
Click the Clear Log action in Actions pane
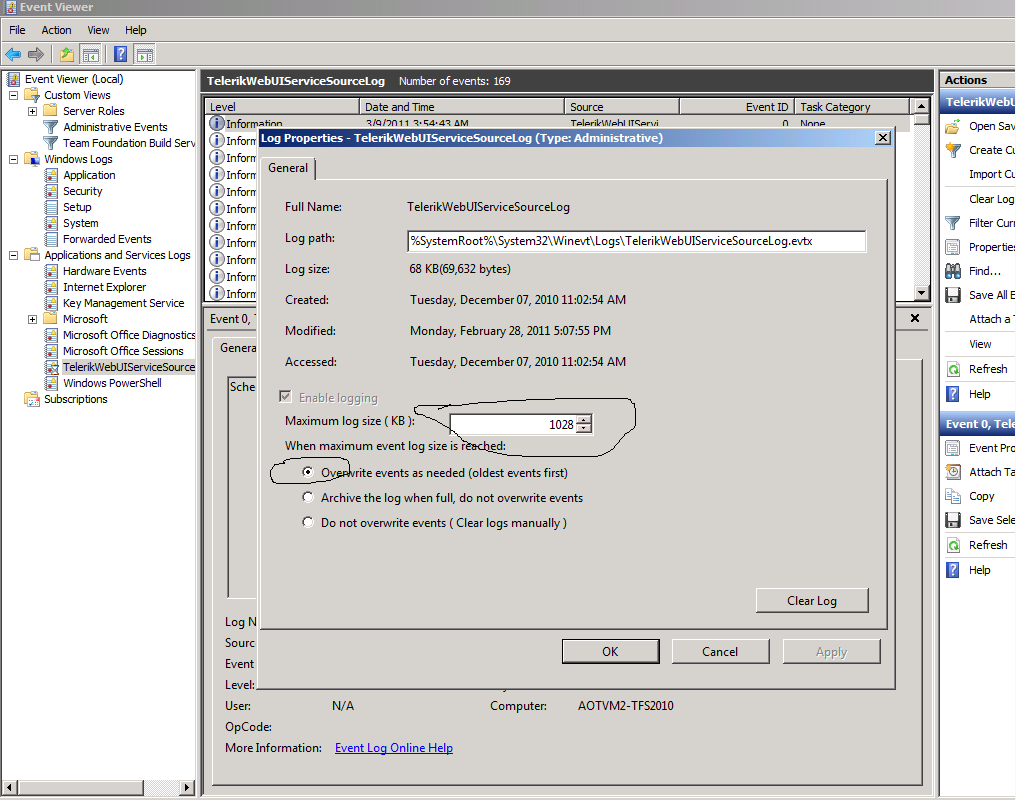(991, 199)
